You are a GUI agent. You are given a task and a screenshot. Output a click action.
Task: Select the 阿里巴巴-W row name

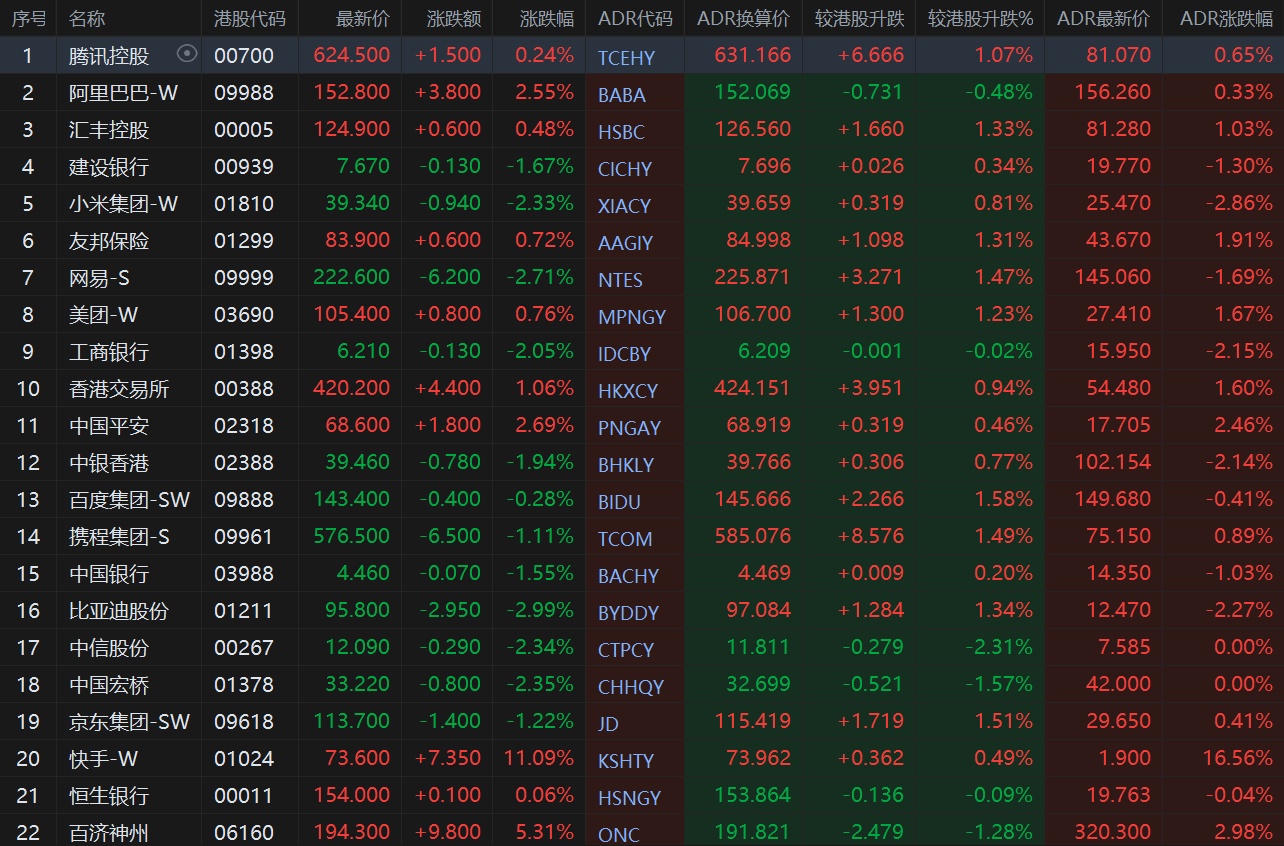[123, 93]
